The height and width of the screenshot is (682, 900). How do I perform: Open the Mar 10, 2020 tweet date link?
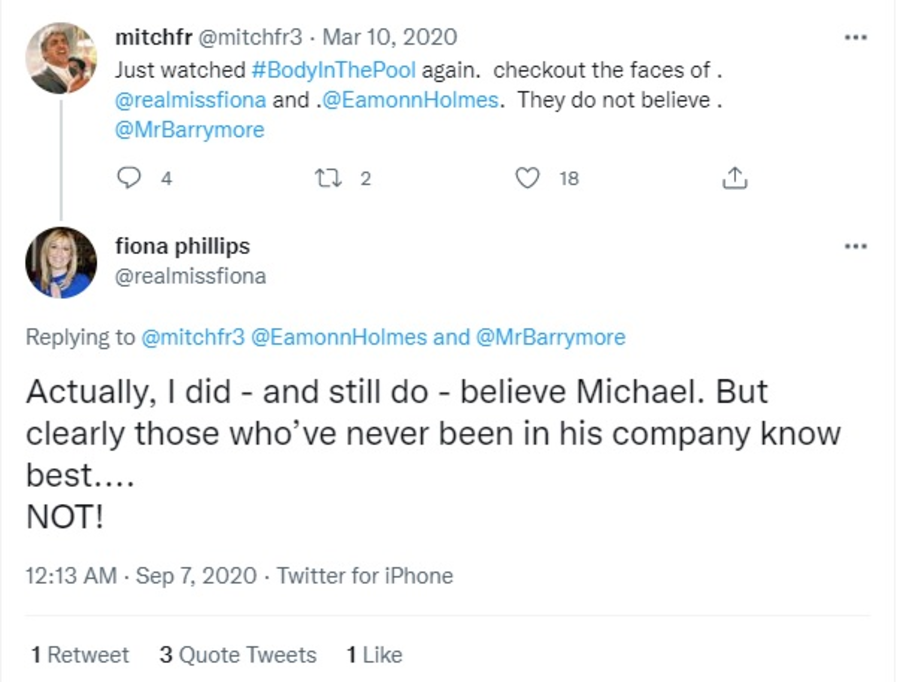(x=403, y=38)
